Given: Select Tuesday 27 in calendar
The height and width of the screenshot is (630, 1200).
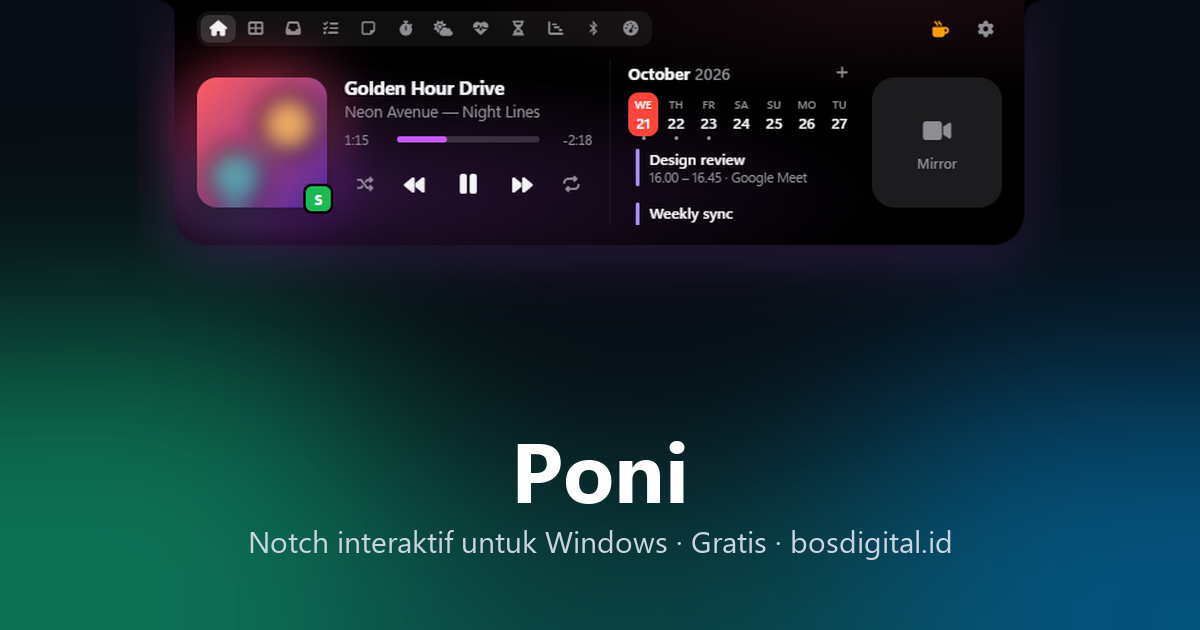Looking at the screenshot, I should [839, 115].
